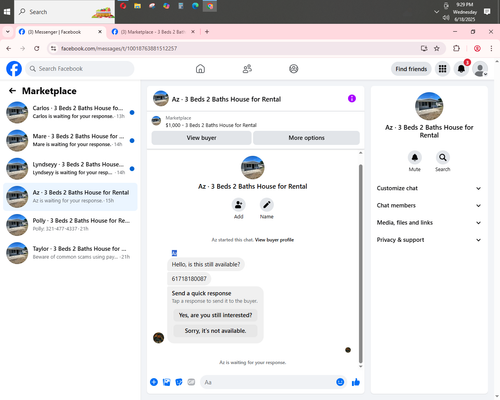The height and width of the screenshot is (400, 500).
Task: Open Mare conversation in the list
Action: click(x=70, y=140)
